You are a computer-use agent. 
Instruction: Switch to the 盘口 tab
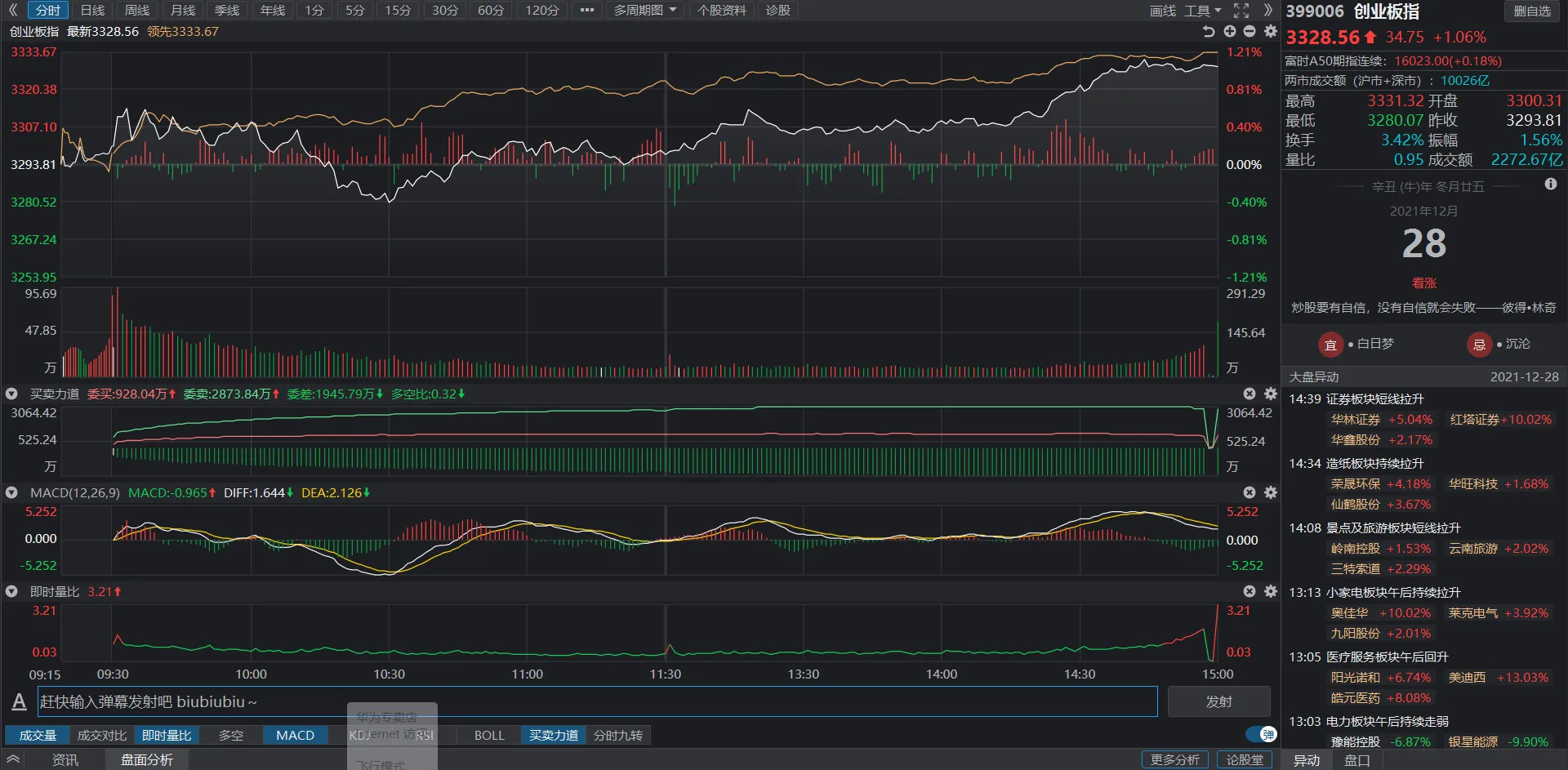(x=1356, y=760)
